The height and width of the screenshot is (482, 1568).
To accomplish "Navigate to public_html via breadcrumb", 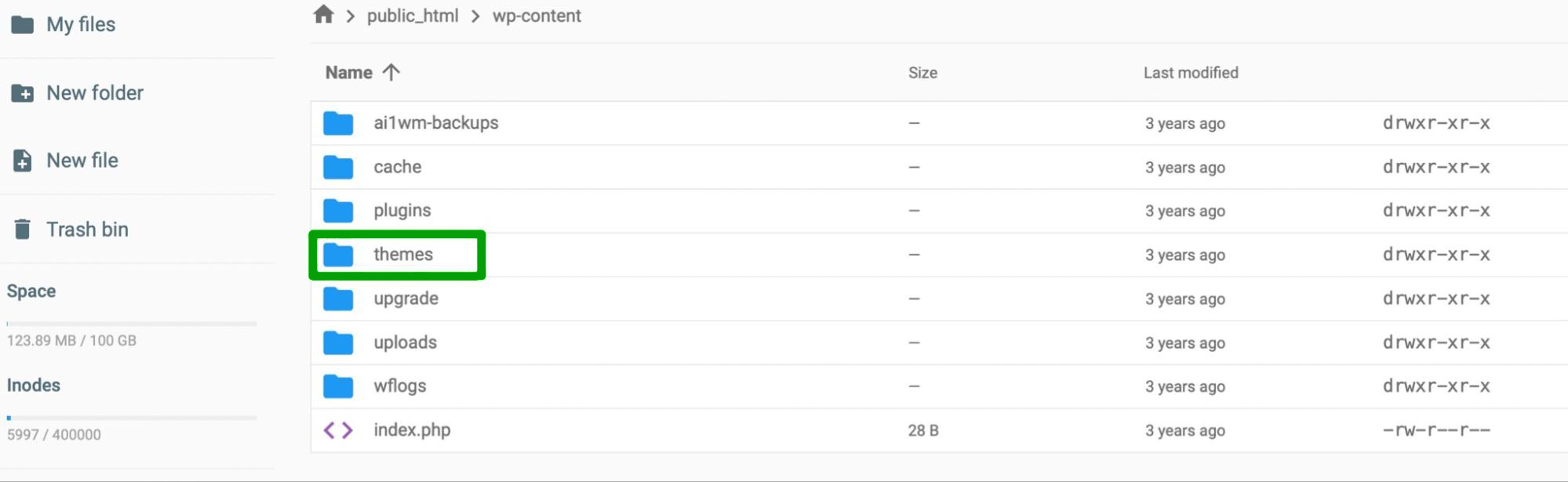I will [413, 16].
